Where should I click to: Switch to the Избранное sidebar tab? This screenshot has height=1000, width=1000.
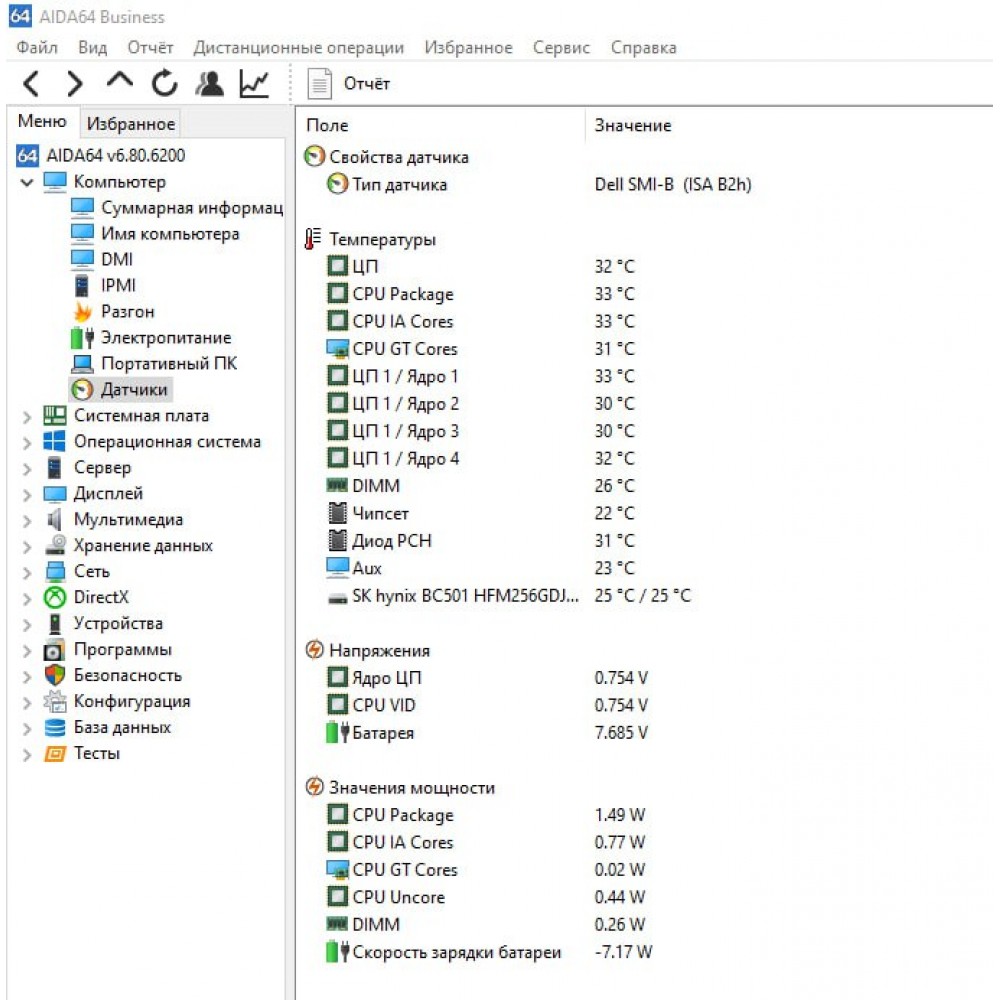pos(131,124)
